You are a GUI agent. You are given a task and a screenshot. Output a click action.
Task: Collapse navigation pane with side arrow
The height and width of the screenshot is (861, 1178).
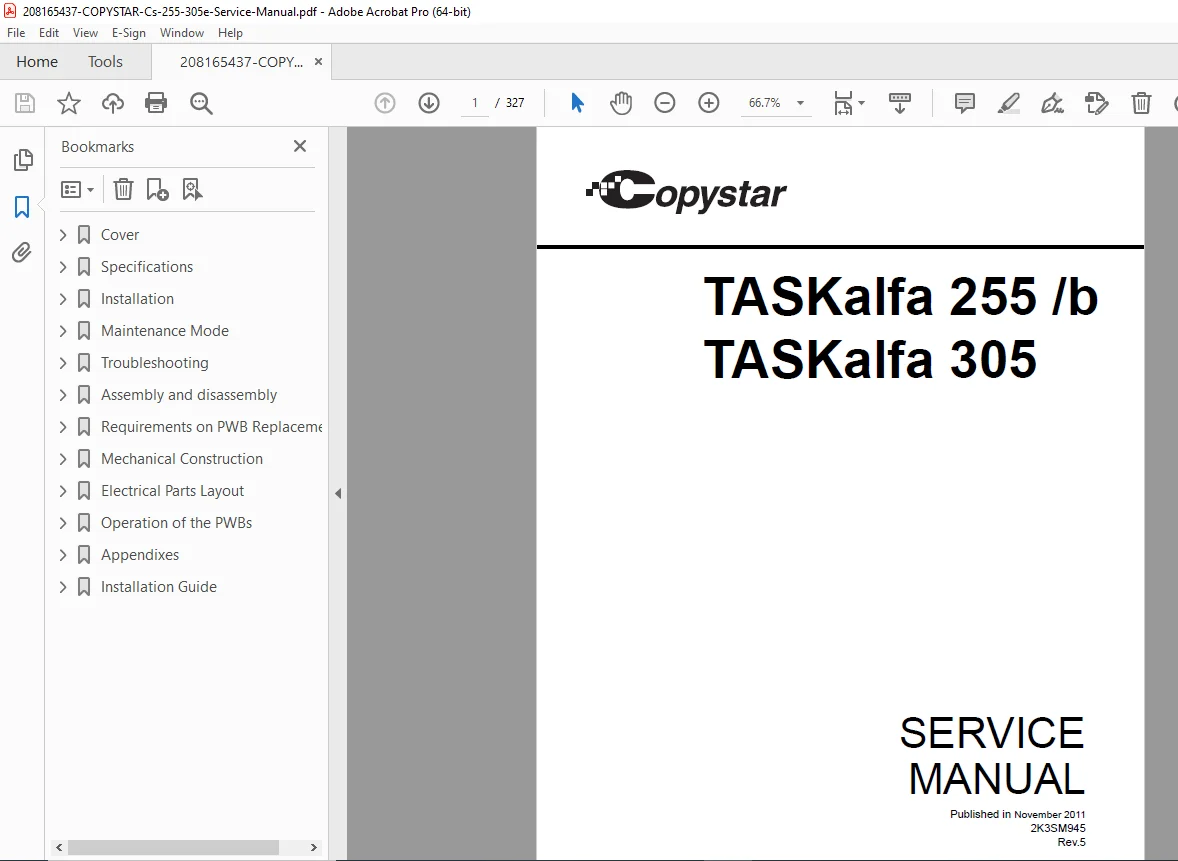pyautogui.click(x=338, y=494)
